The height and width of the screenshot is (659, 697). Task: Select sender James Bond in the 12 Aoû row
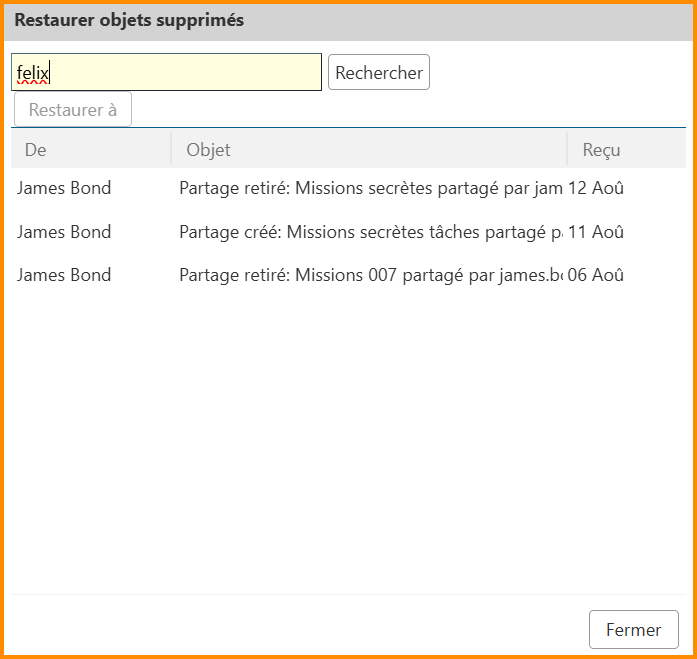(x=64, y=188)
